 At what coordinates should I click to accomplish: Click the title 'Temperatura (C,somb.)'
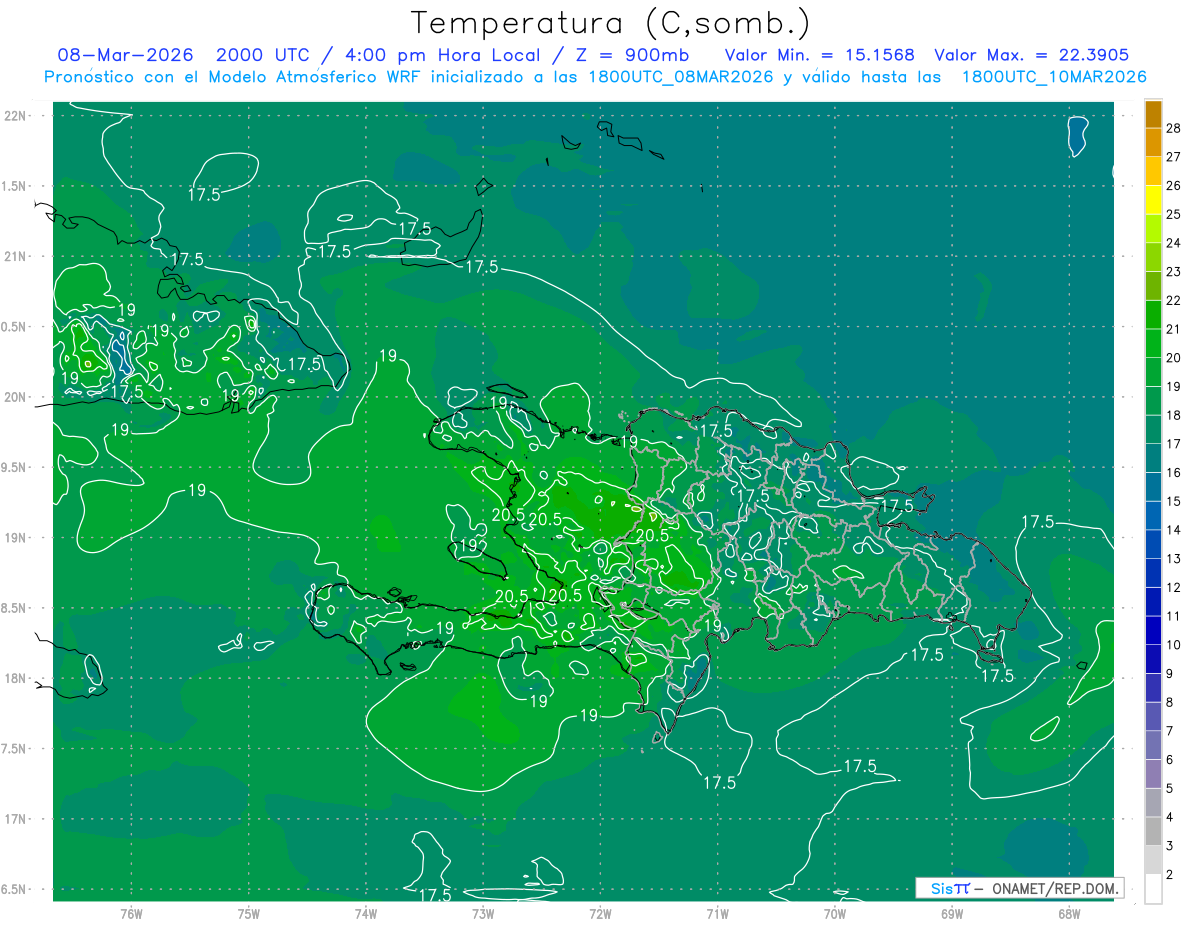611,23
